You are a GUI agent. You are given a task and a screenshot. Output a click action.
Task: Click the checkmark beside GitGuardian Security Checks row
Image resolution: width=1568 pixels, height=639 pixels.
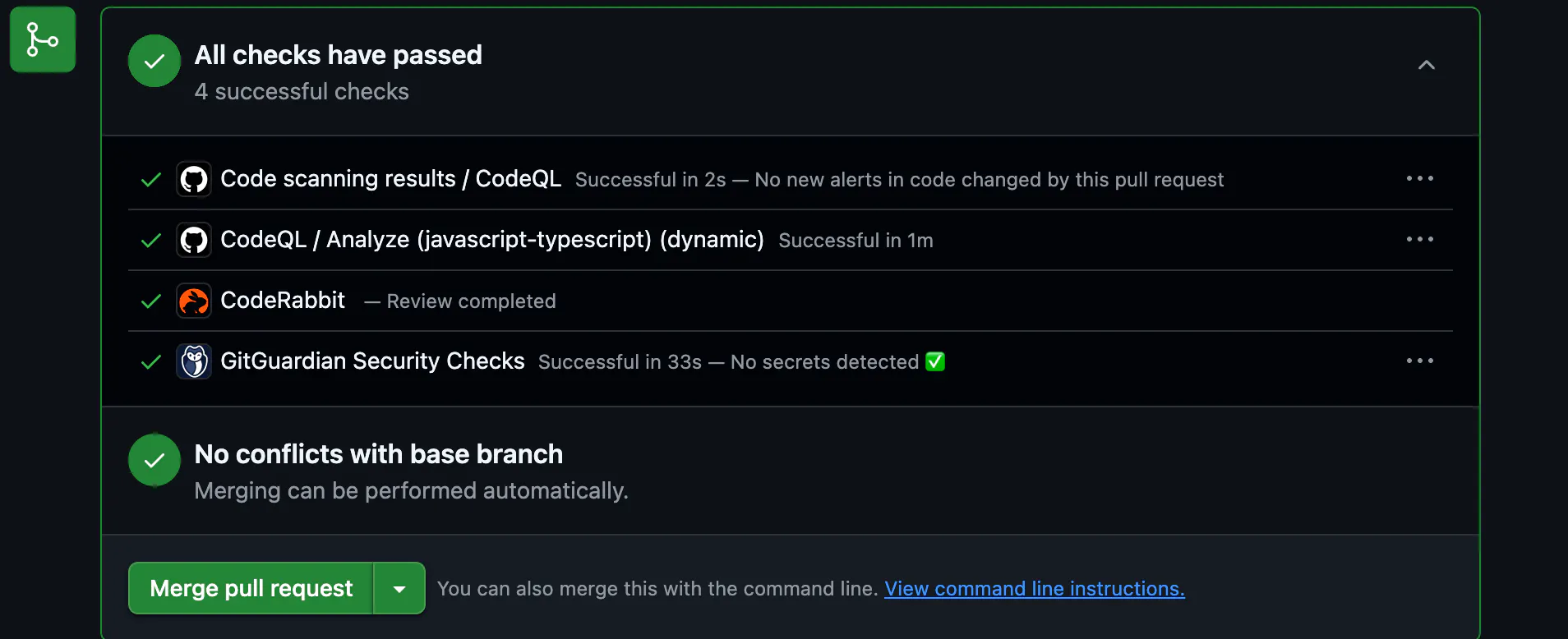151,361
